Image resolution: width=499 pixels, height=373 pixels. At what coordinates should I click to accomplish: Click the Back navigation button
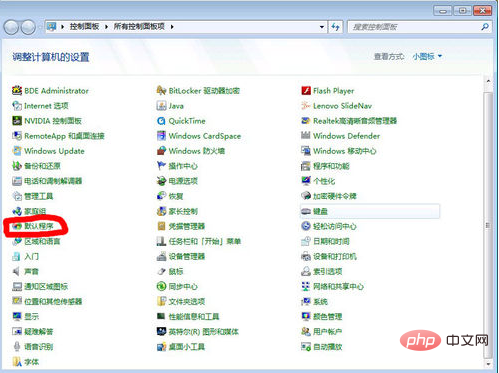(11, 27)
